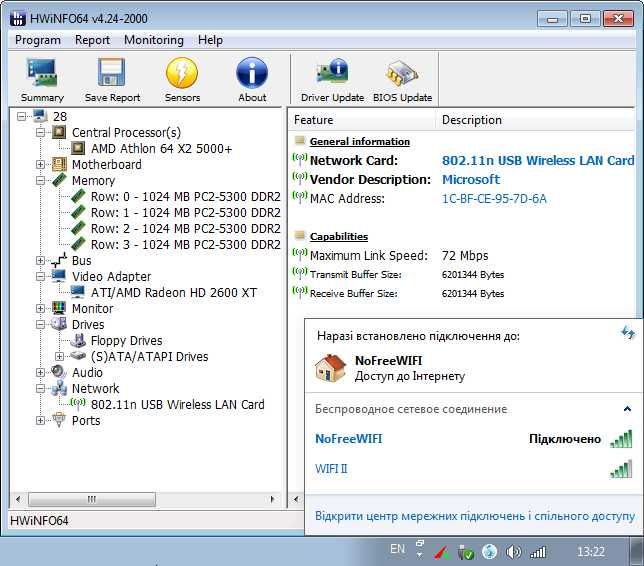Click the EN language indicator
Screen dimensions: 644x566
pyautogui.click(x=397, y=549)
